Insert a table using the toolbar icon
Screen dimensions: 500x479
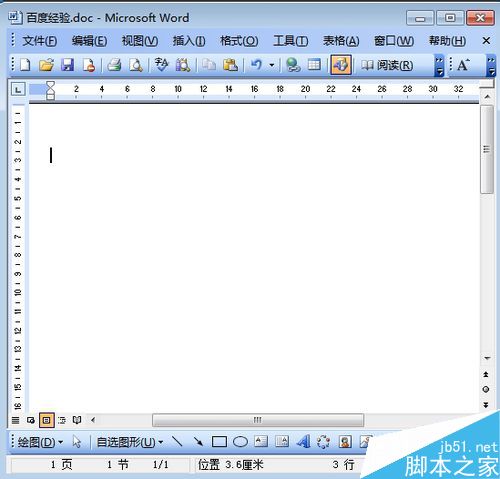pyautogui.click(x=314, y=65)
